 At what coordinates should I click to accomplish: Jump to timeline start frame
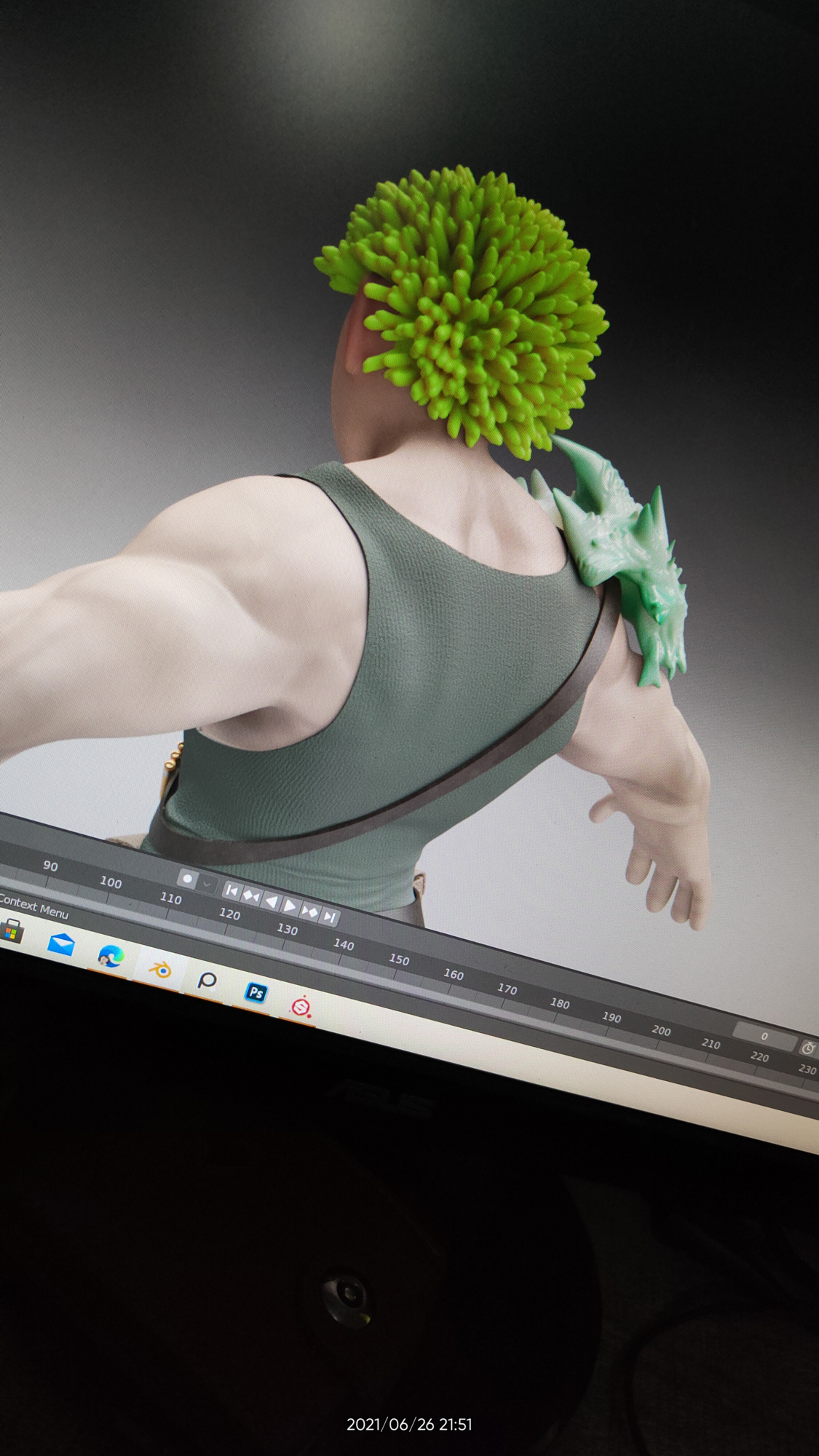pos(232,890)
